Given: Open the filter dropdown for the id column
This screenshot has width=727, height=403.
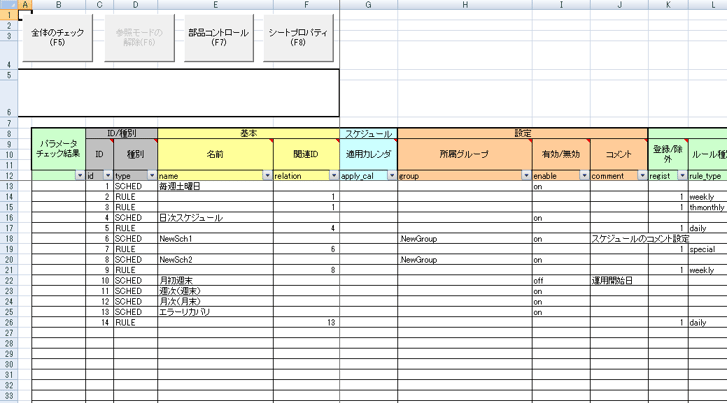Looking at the screenshot, I should click(107, 175).
